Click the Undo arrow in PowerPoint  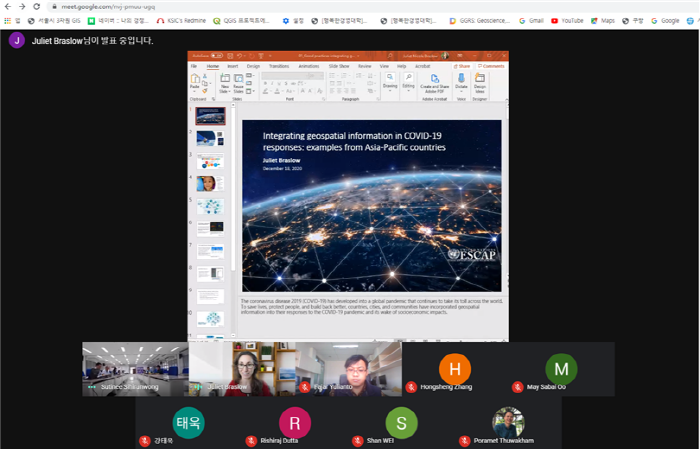[x=239, y=55]
